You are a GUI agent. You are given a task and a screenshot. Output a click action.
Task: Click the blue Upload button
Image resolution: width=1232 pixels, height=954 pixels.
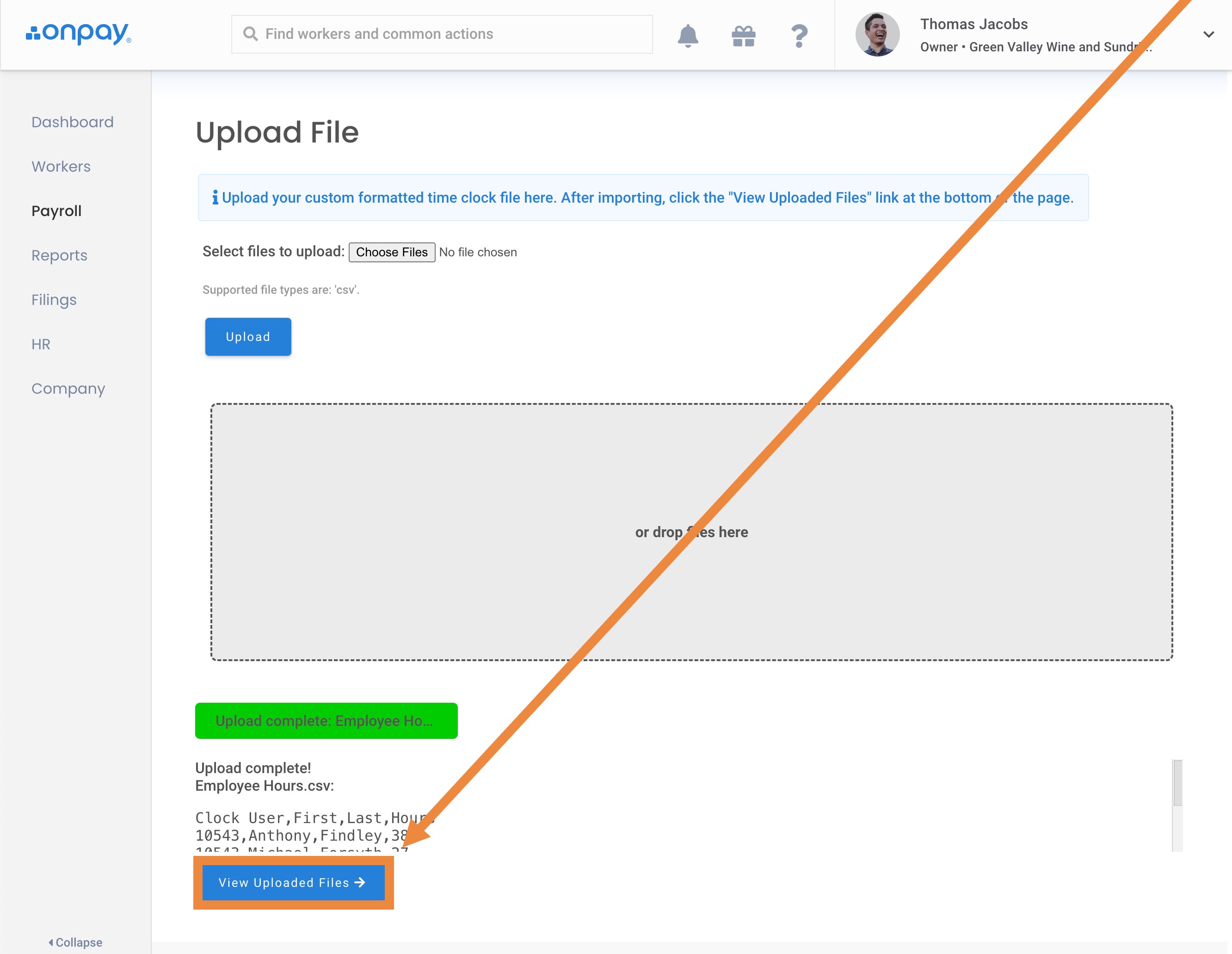247,336
